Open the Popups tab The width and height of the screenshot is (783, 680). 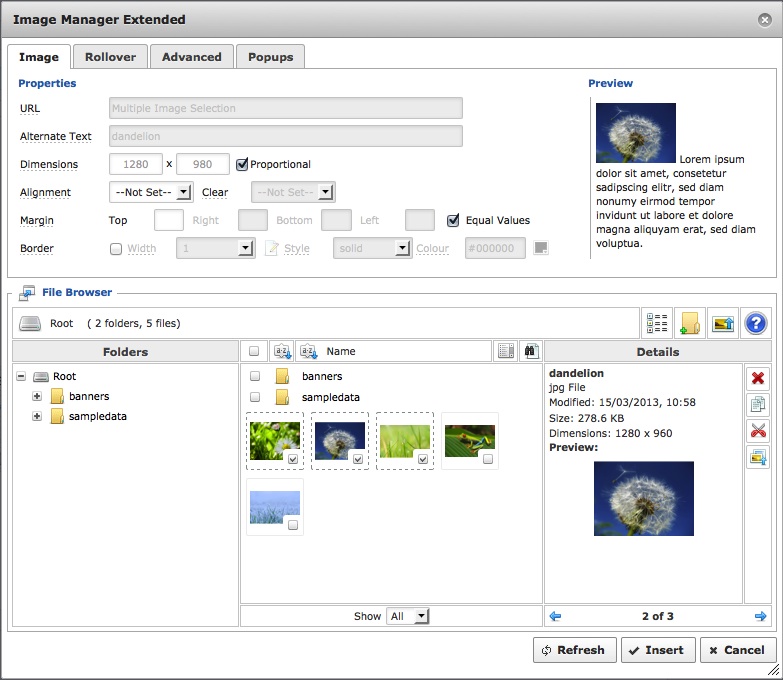tap(270, 57)
